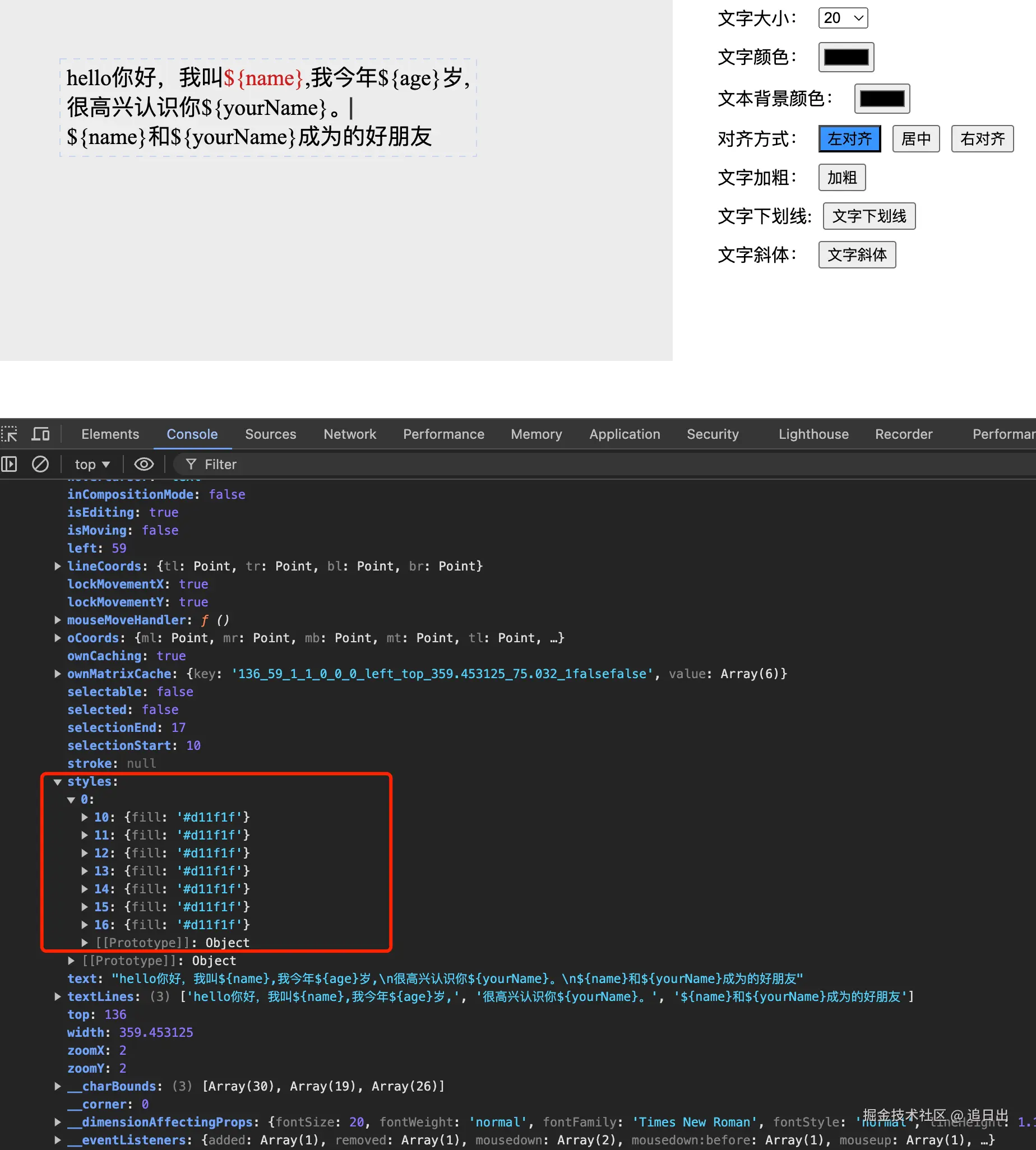Show the console sidebar panel icon

click(x=9, y=465)
